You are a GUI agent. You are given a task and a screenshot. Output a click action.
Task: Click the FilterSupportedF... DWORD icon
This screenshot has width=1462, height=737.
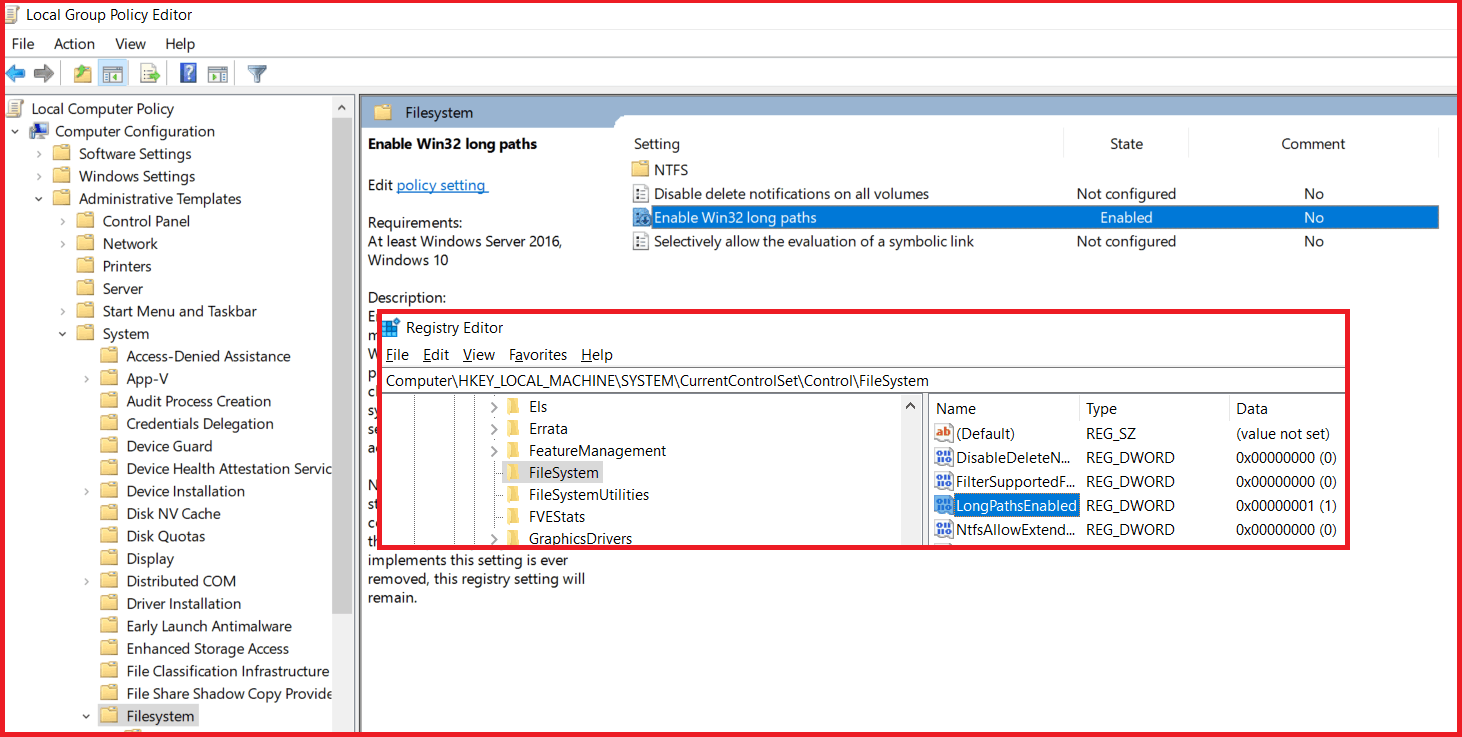click(x=944, y=481)
